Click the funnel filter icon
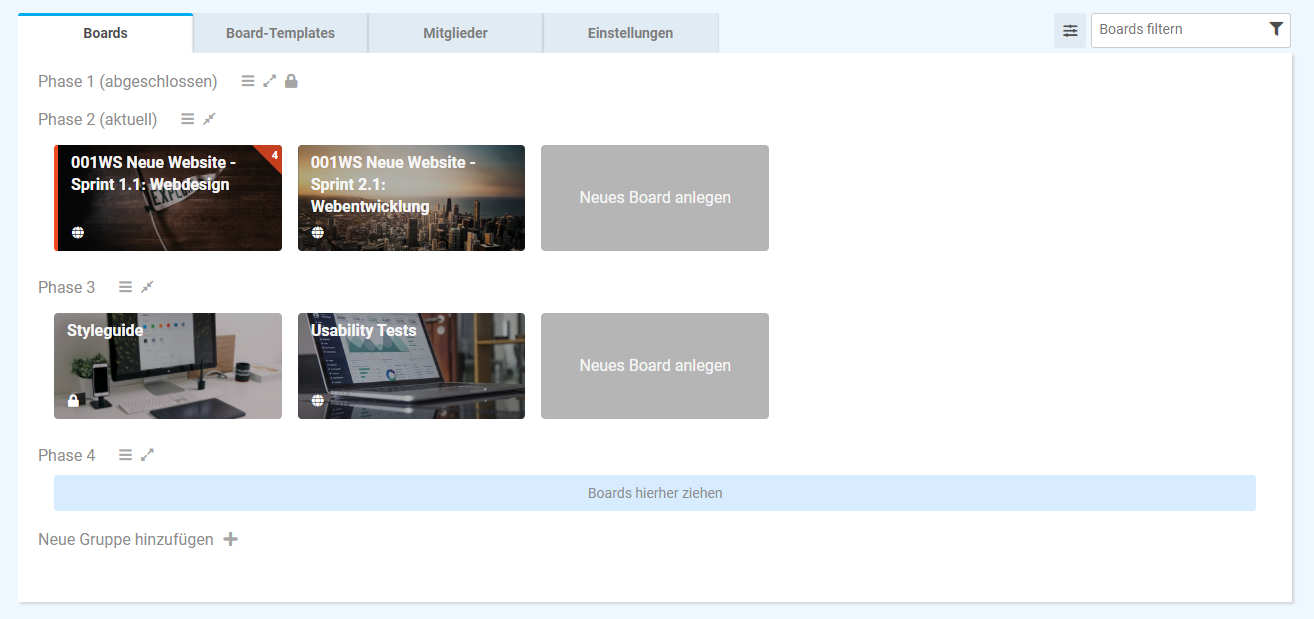The image size is (1314, 619). [1276, 30]
